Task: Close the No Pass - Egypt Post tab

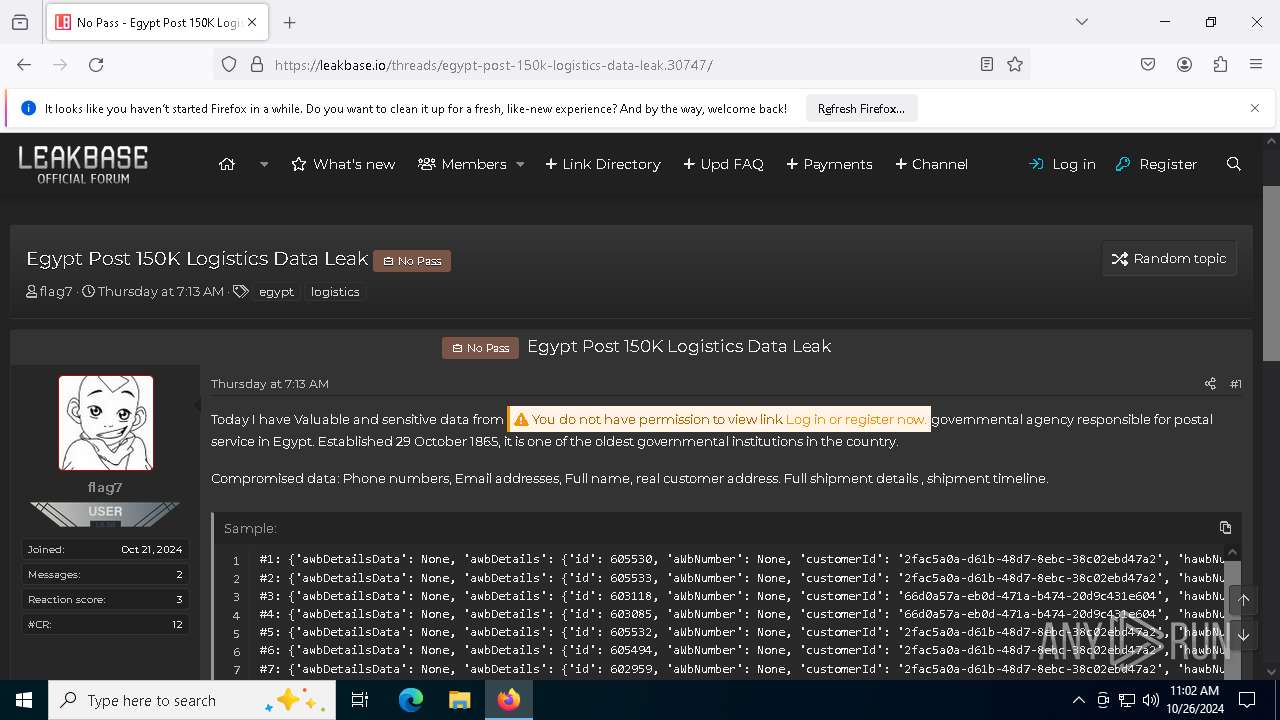Action: coord(252,22)
